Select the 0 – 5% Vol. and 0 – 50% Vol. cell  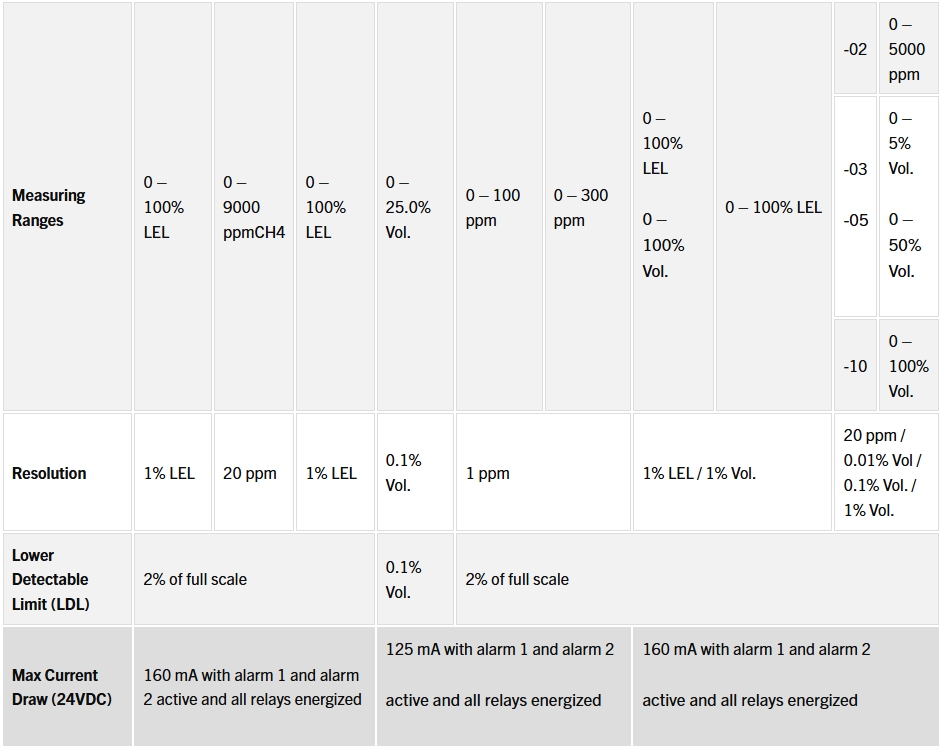click(907, 195)
